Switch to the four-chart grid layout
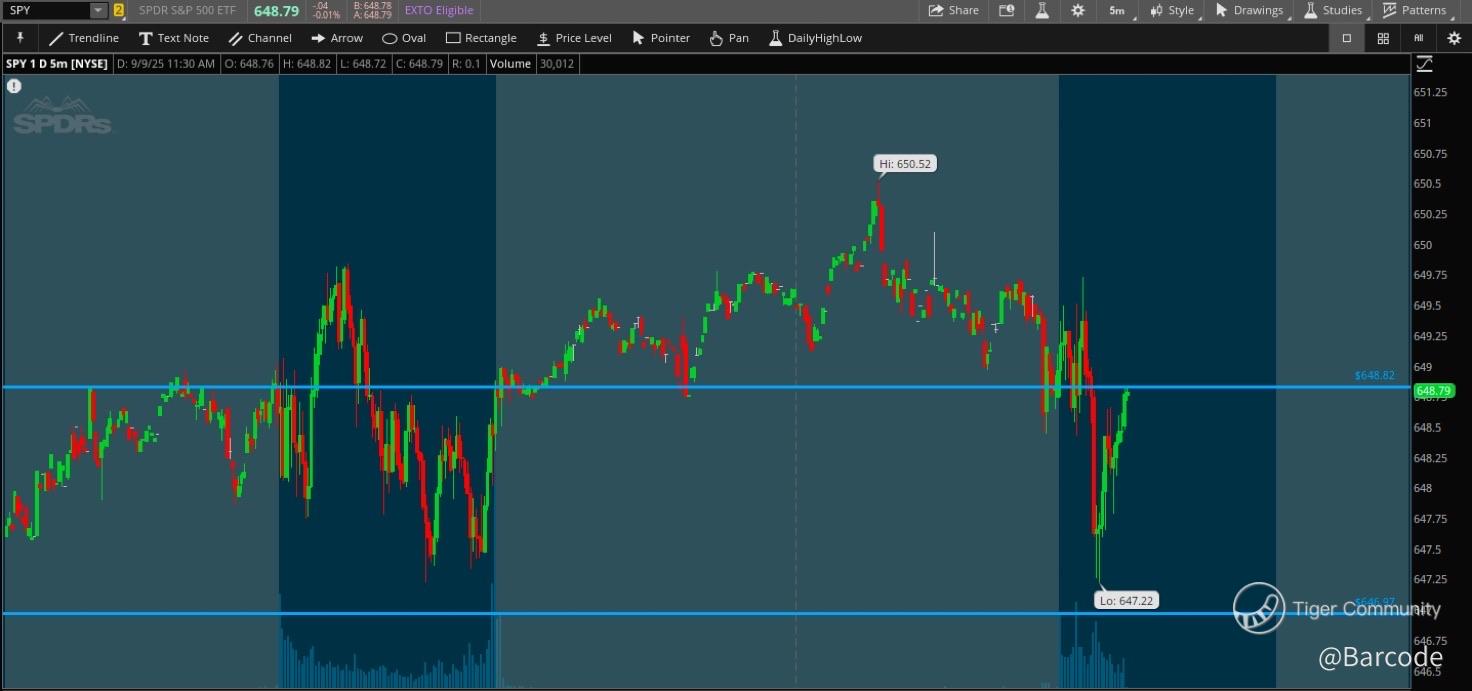 pos(1383,38)
